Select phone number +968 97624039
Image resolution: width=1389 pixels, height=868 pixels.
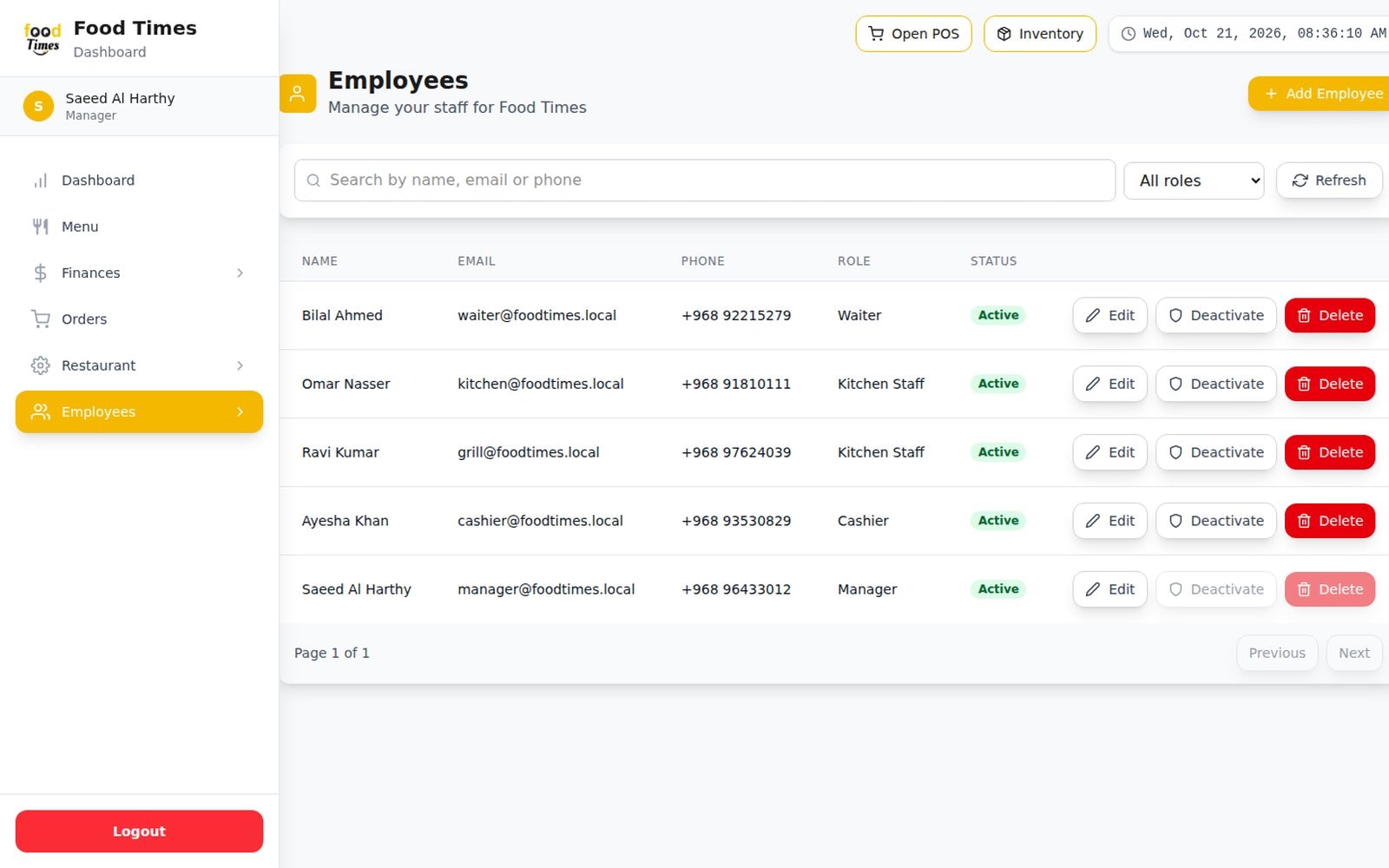pos(736,452)
